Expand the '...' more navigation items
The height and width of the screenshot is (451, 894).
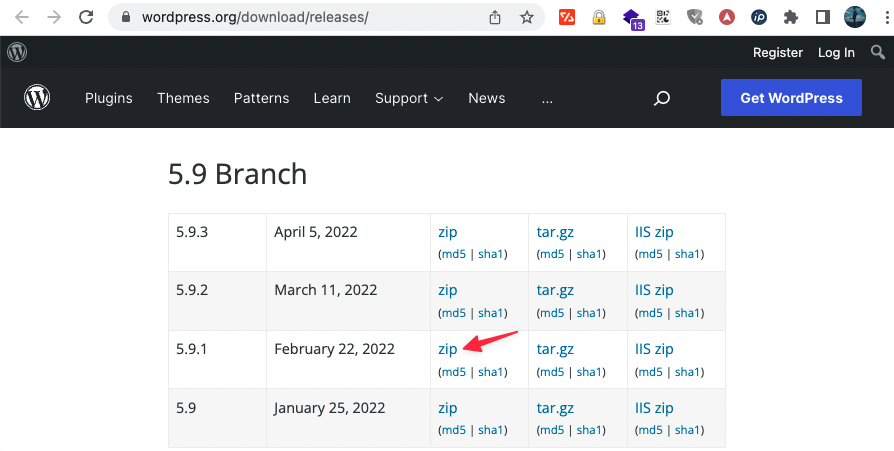point(547,99)
